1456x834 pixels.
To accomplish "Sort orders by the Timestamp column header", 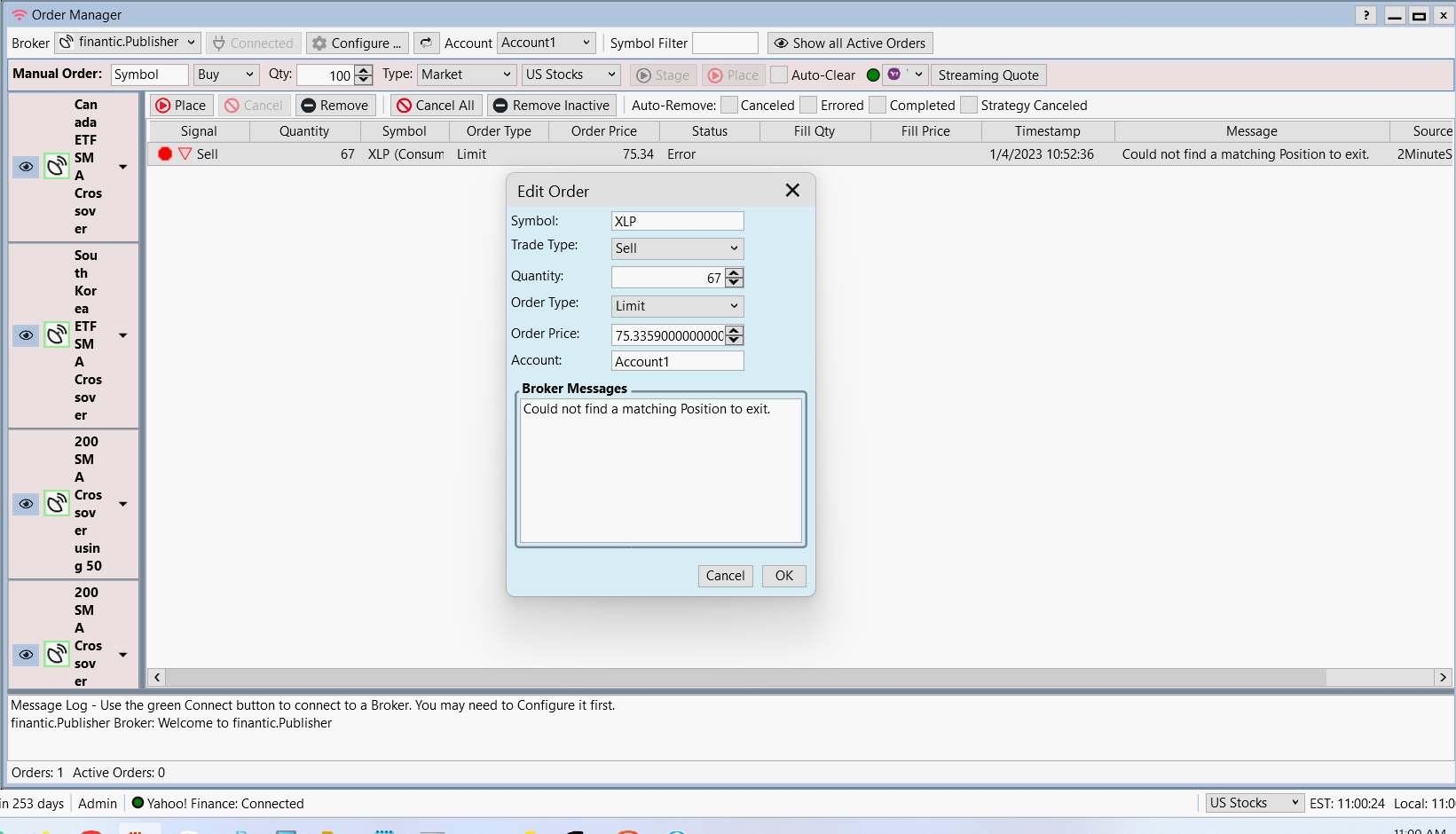I will pyautogui.click(x=1047, y=130).
